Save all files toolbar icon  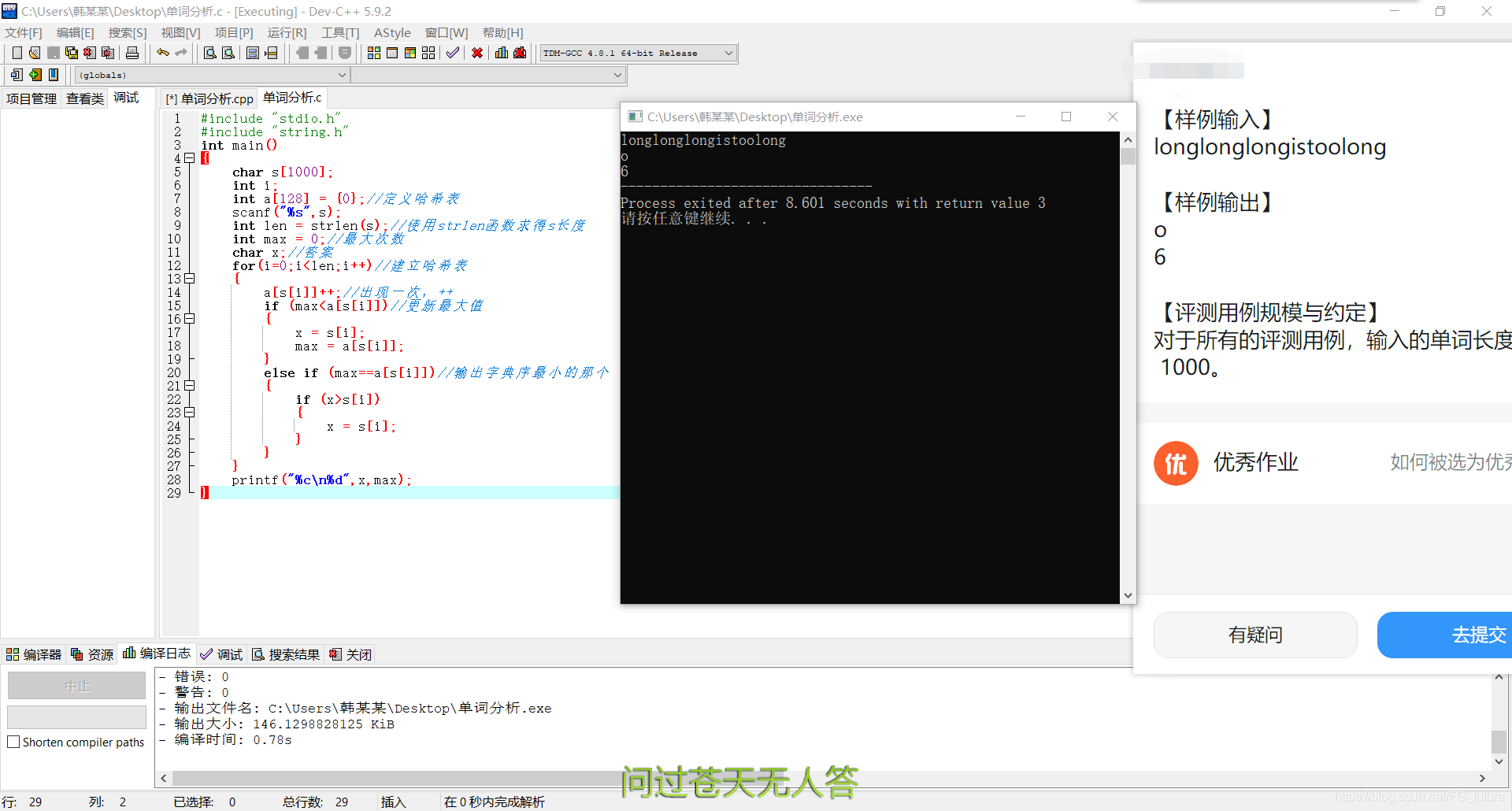[72, 53]
